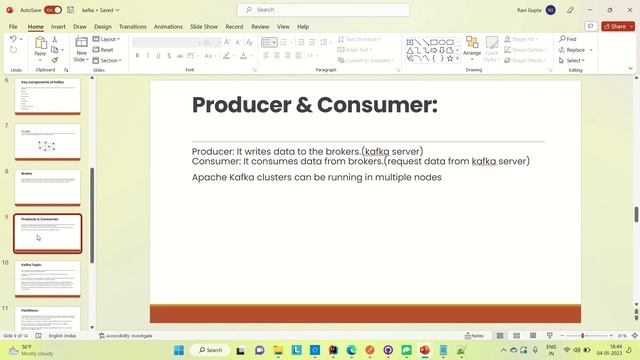Image resolution: width=640 pixels, height=360 pixels.
Task: Click the zoom out minus button
Action: (x=562, y=336)
